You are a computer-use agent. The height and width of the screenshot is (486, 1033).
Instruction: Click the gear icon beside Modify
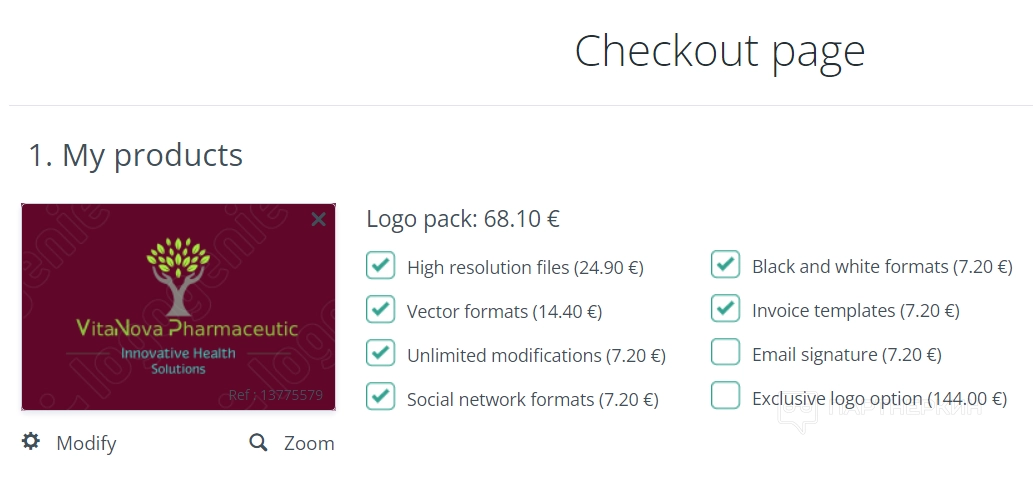(31, 442)
